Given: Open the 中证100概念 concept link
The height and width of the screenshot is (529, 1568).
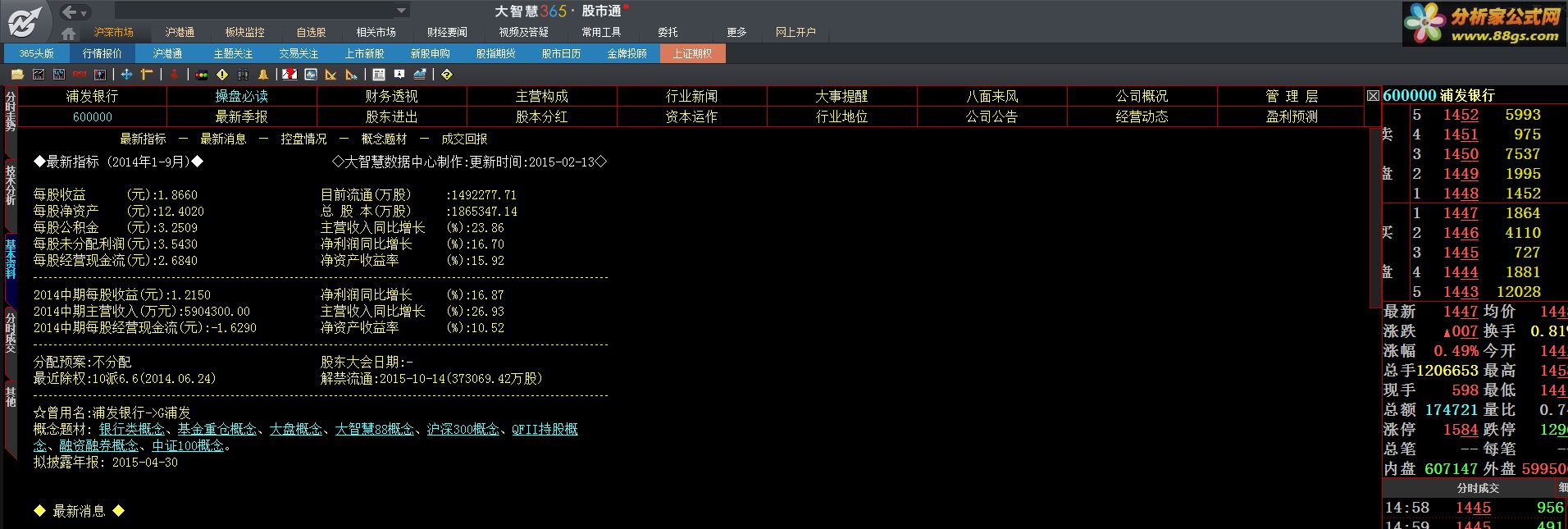Looking at the screenshot, I should pyautogui.click(x=188, y=446).
